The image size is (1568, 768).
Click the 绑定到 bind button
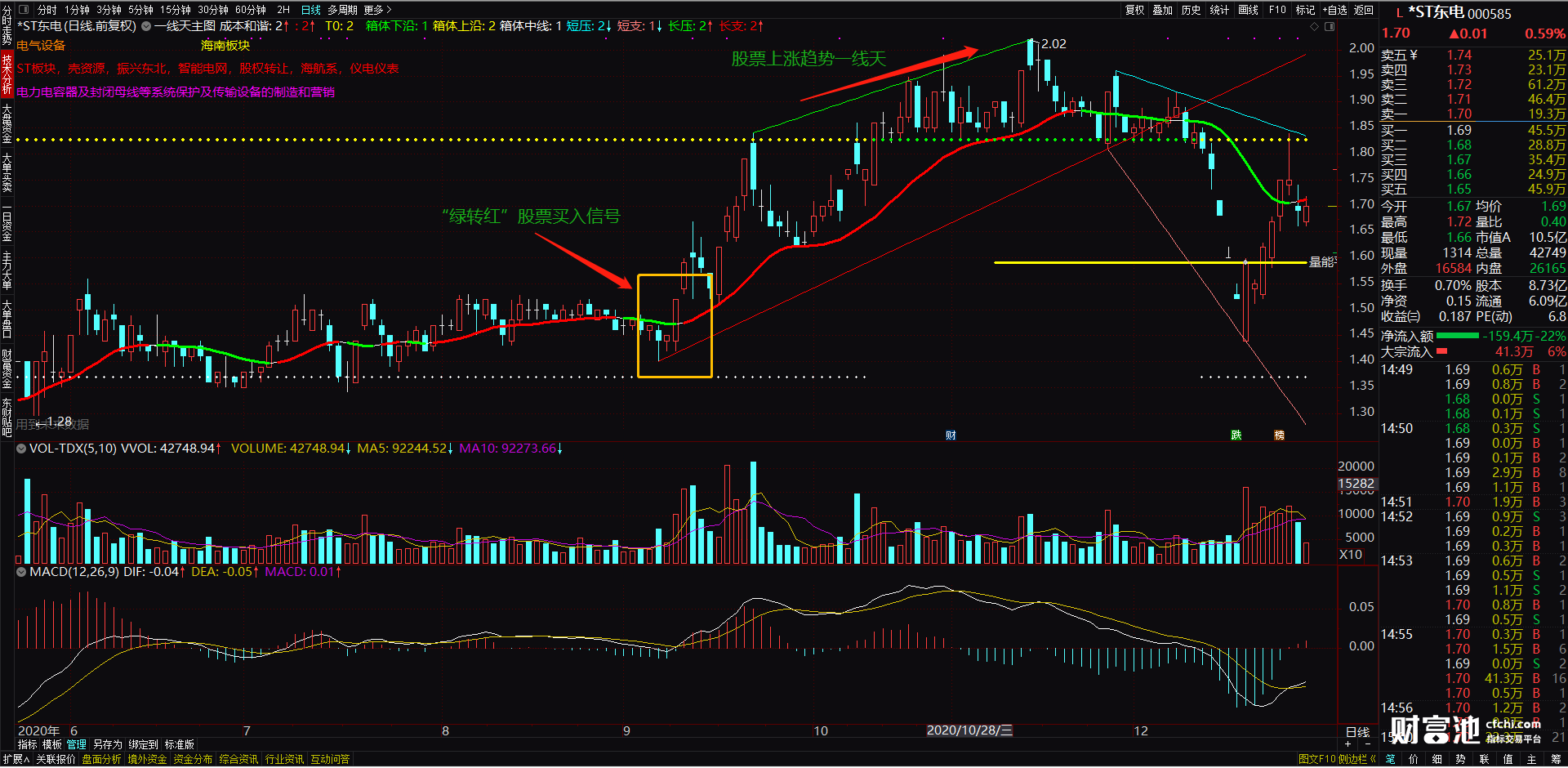click(x=143, y=744)
